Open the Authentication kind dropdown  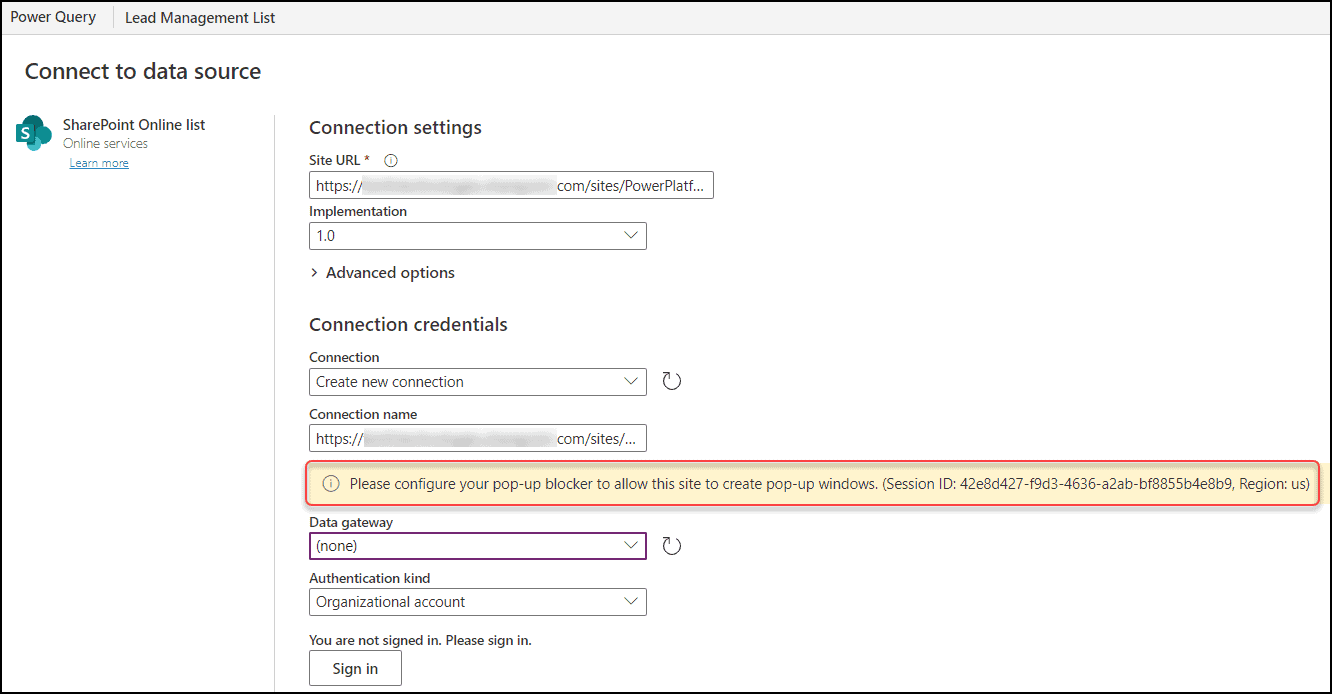(x=478, y=602)
